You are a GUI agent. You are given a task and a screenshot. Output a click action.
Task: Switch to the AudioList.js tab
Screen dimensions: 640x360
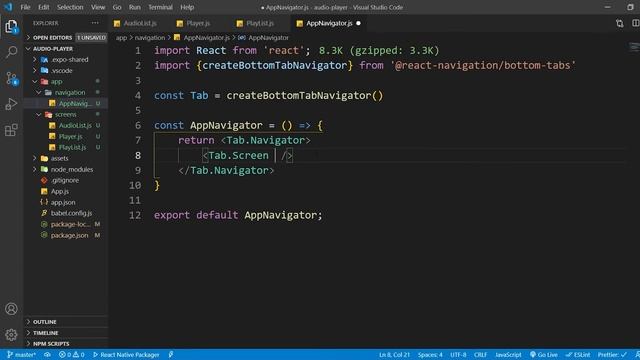[x=140, y=23]
